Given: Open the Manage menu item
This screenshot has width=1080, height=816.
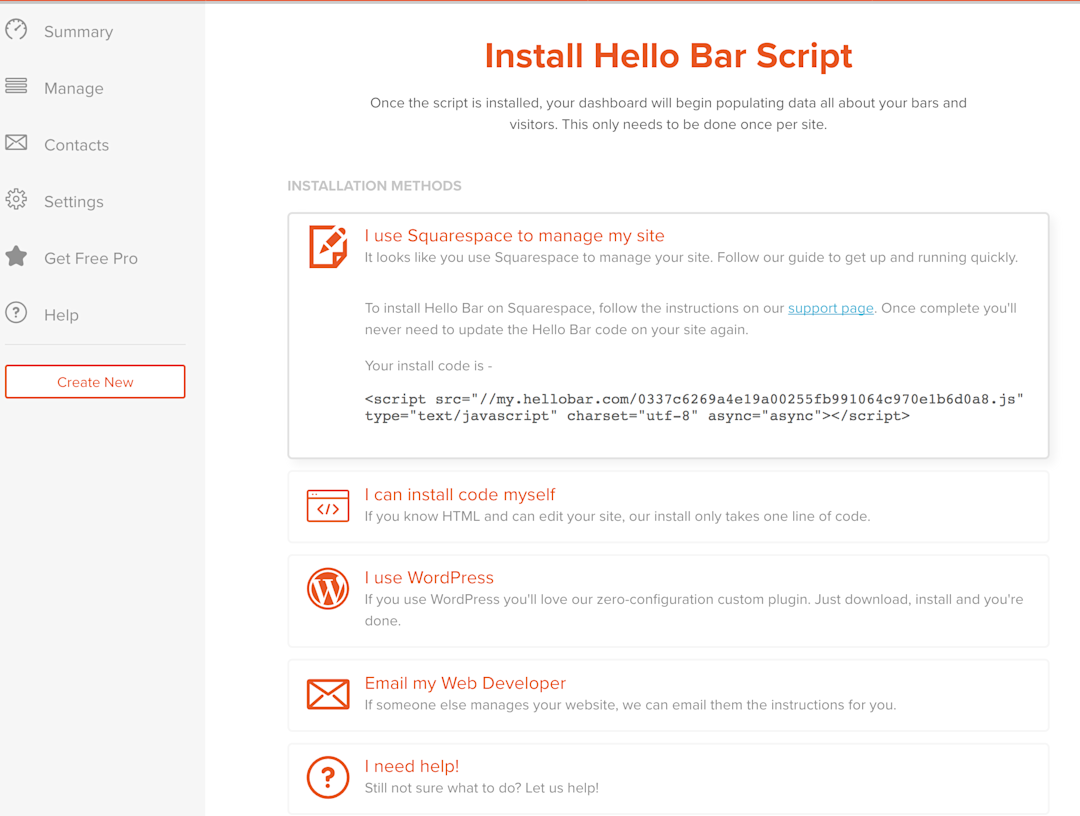Looking at the screenshot, I should point(74,88).
